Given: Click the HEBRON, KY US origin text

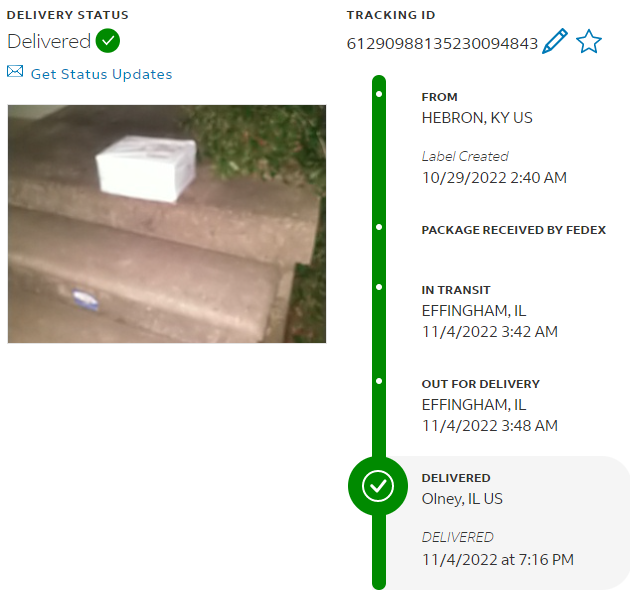Looking at the screenshot, I should coord(477,118).
